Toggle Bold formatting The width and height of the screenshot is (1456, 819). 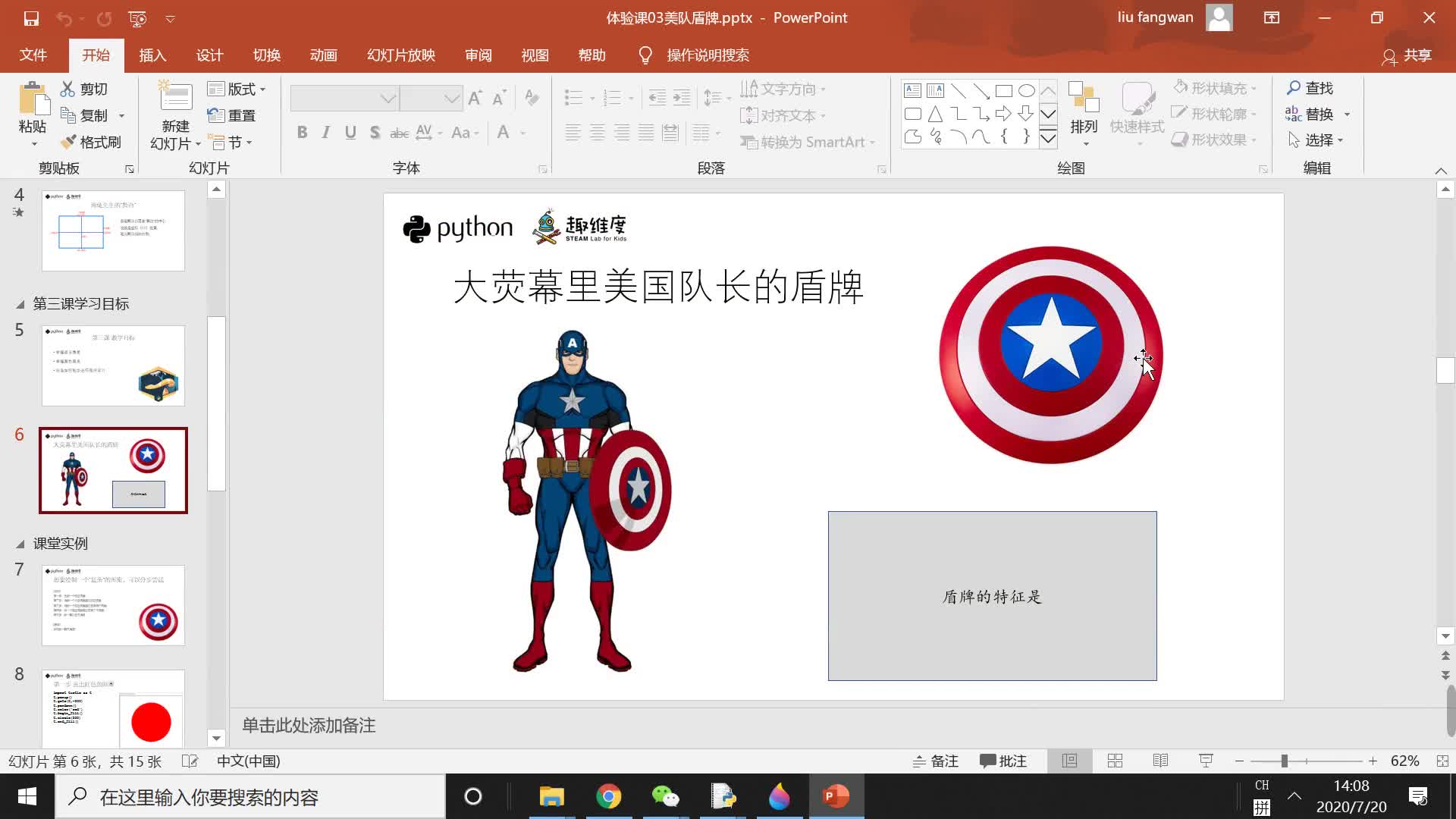(x=302, y=133)
